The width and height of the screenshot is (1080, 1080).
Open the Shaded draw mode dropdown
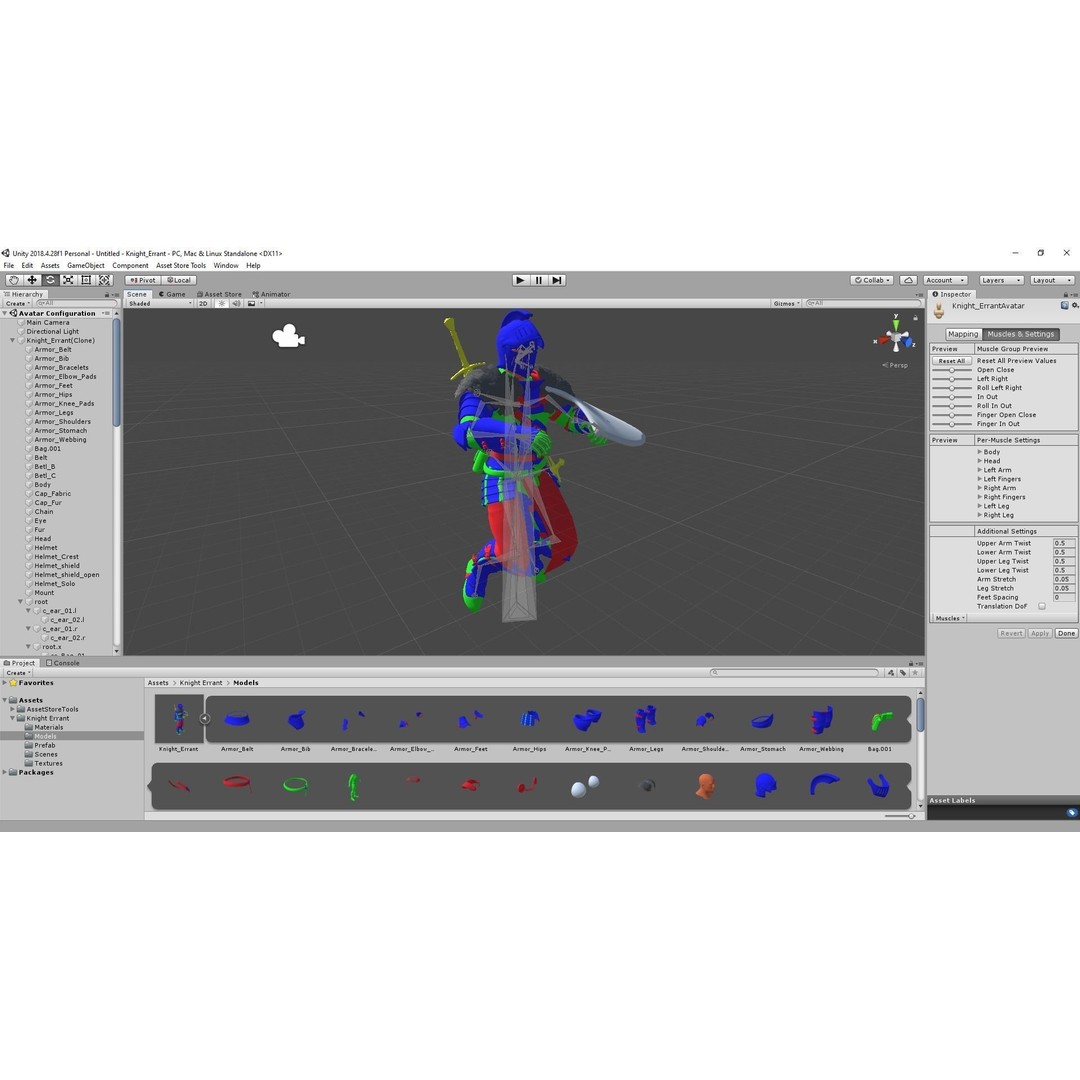point(160,303)
